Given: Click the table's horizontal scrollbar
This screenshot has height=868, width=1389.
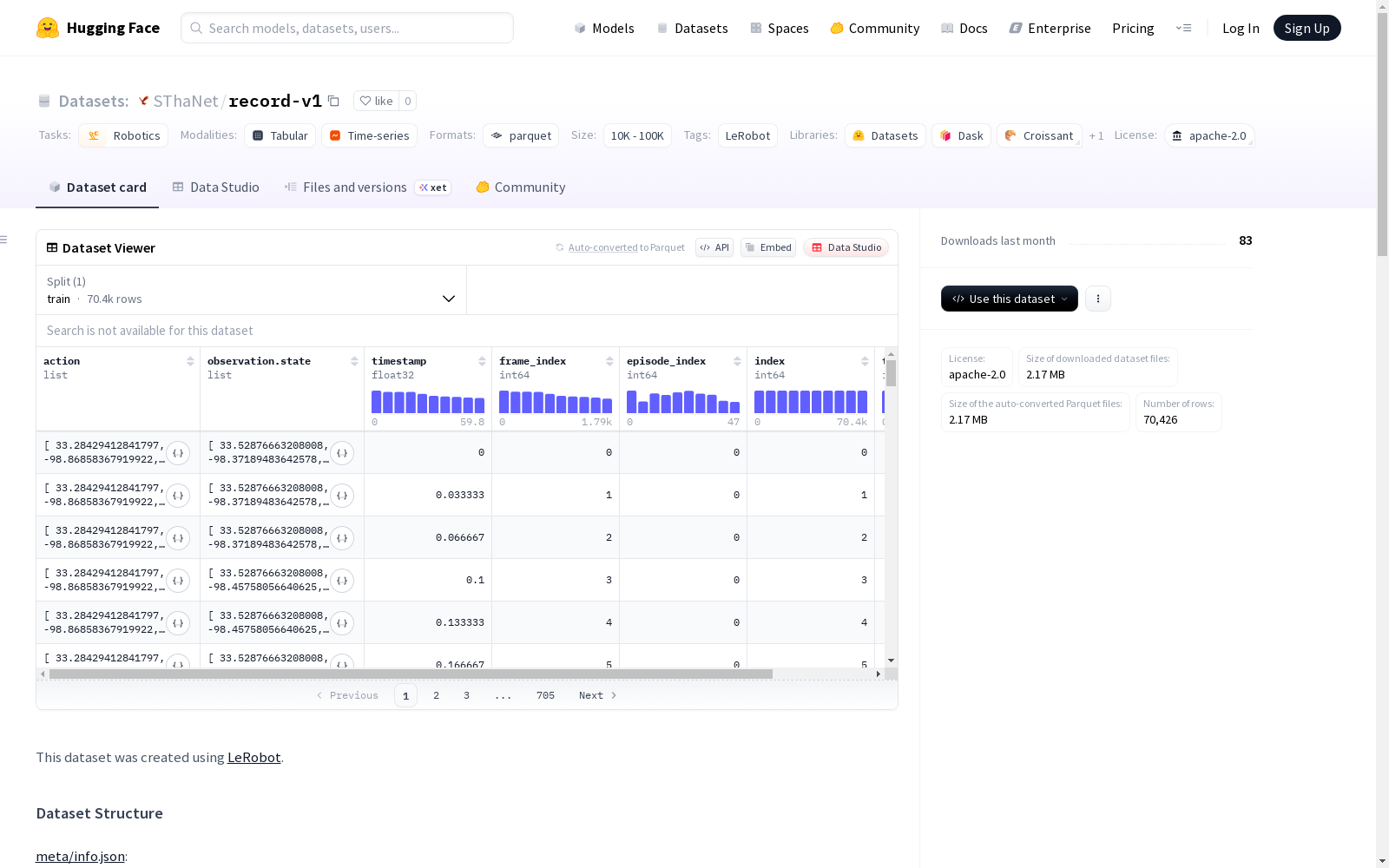Looking at the screenshot, I should [411, 674].
